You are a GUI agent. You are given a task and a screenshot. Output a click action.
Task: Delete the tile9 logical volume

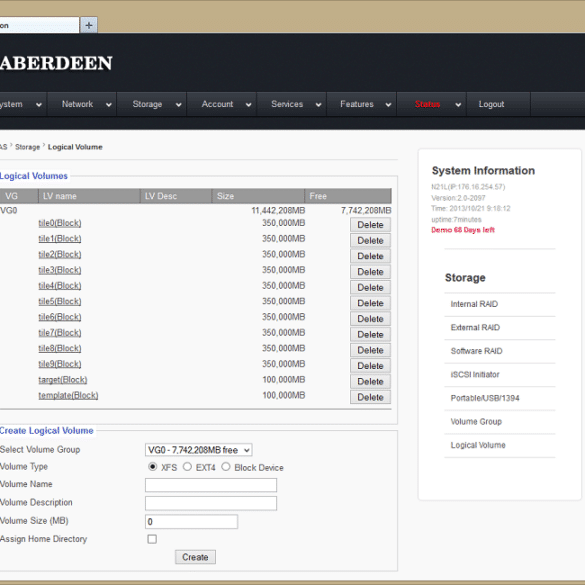(x=370, y=366)
